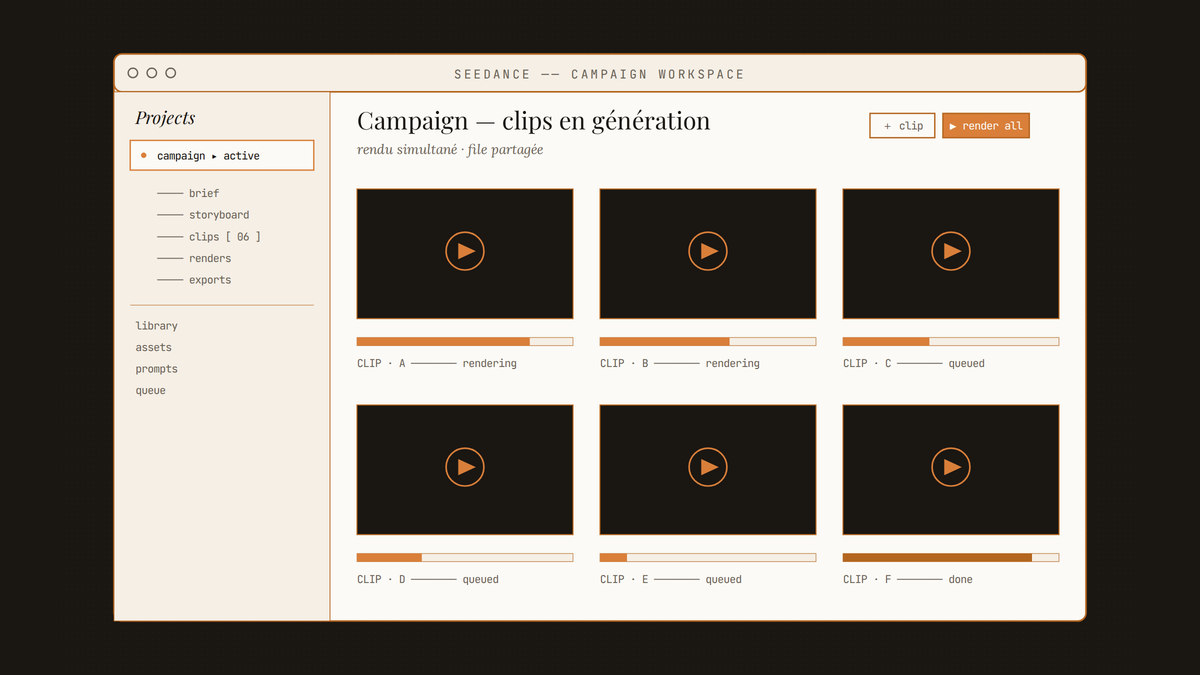
Task: Open the brief section
Action: coord(204,193)
